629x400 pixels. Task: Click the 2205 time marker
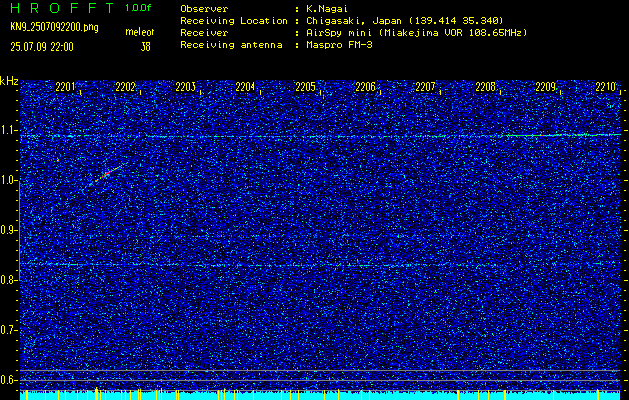(x=305, y=87)
